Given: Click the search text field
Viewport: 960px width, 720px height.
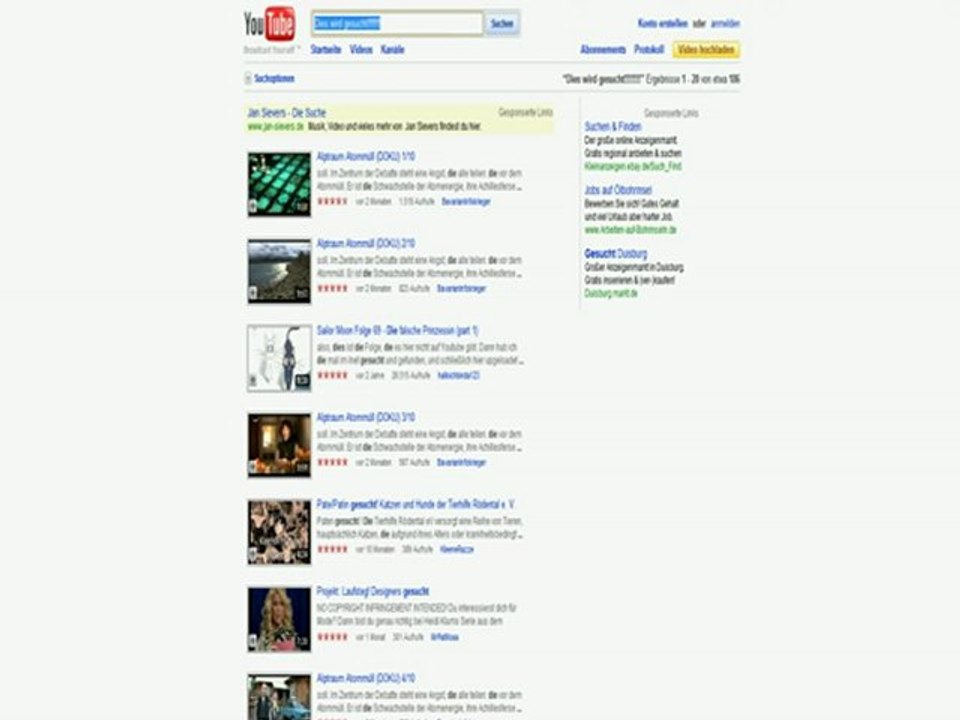Looking at the screenshot, I should tap(397, 24).
